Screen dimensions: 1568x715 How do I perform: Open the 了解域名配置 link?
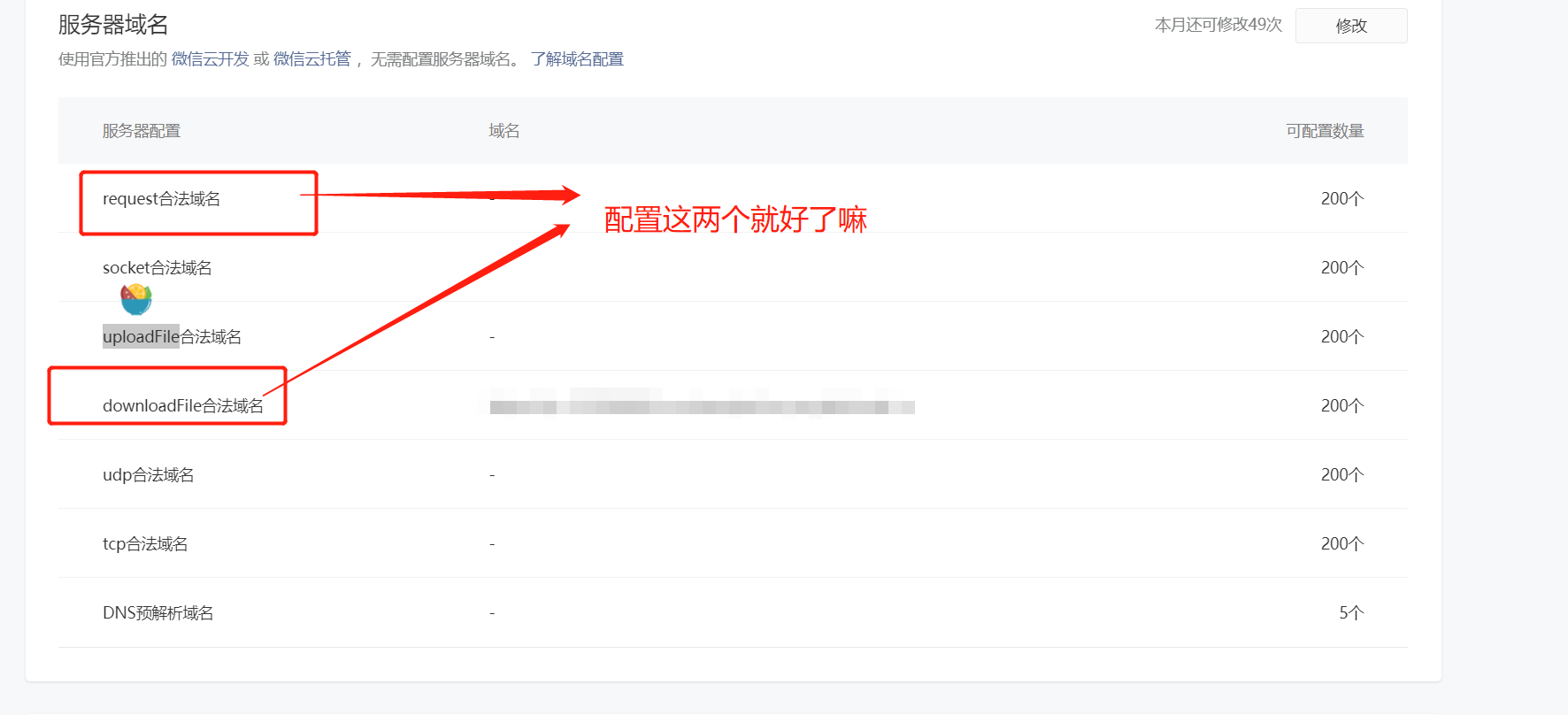point(577,59)
